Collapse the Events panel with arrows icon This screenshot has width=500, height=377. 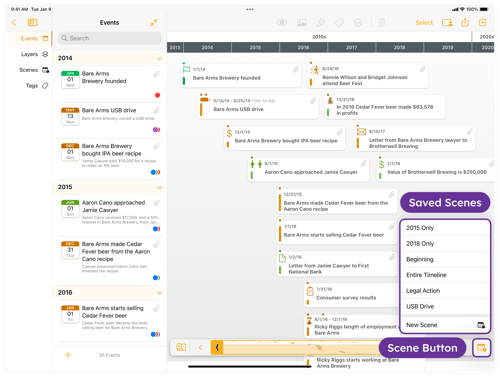pyautogui.click(x=153, y=22)
